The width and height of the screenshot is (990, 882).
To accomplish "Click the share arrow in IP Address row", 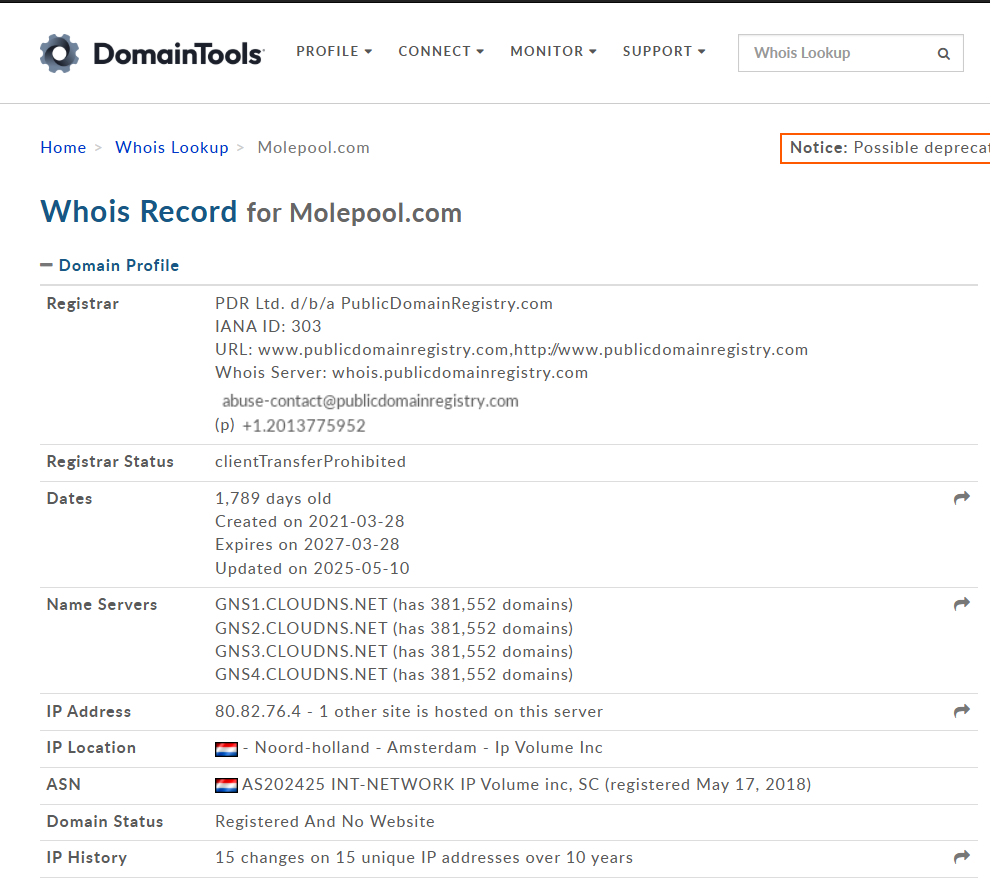I will tap(962, 711).
